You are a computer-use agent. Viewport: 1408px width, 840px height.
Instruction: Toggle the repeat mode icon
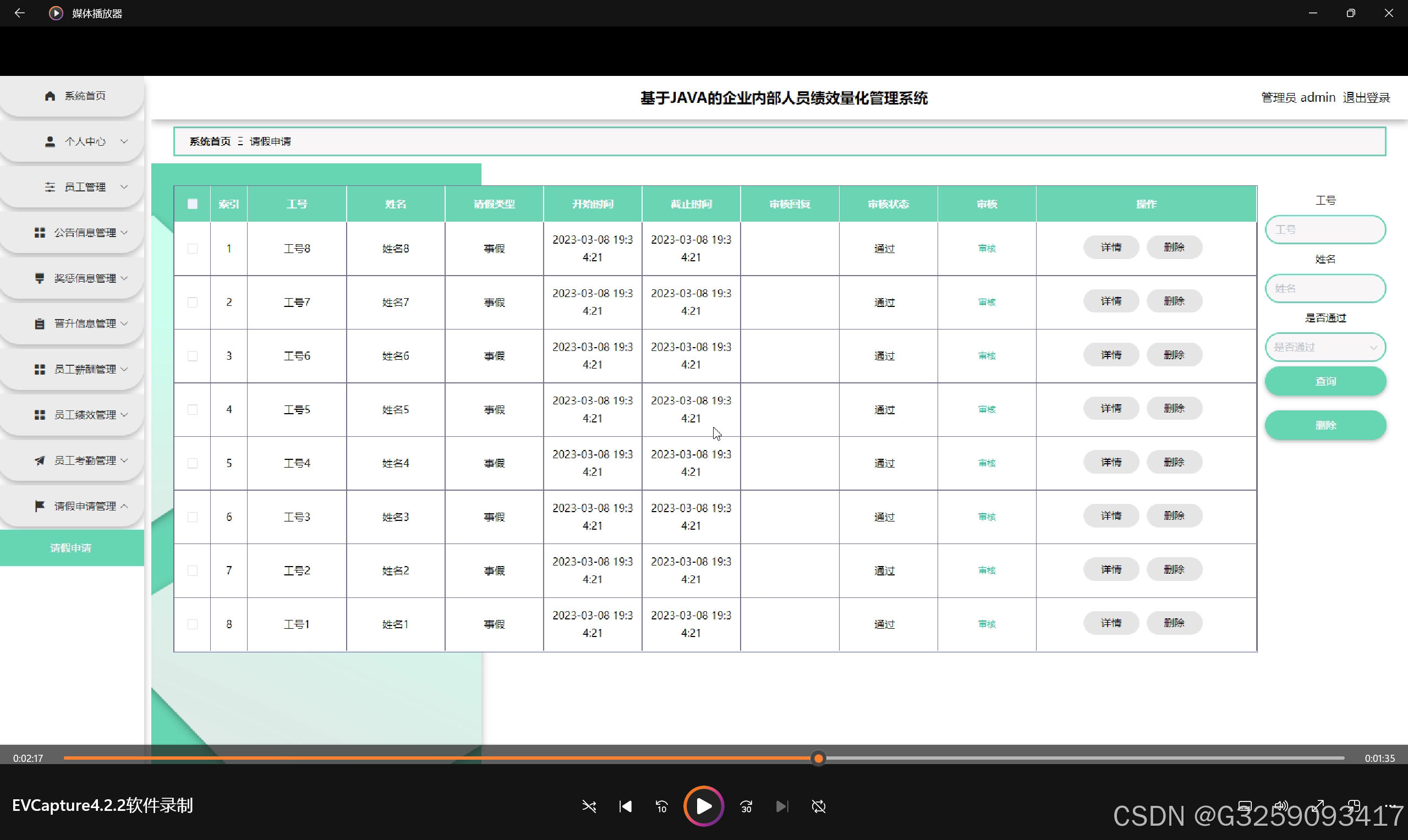[819, 806]
